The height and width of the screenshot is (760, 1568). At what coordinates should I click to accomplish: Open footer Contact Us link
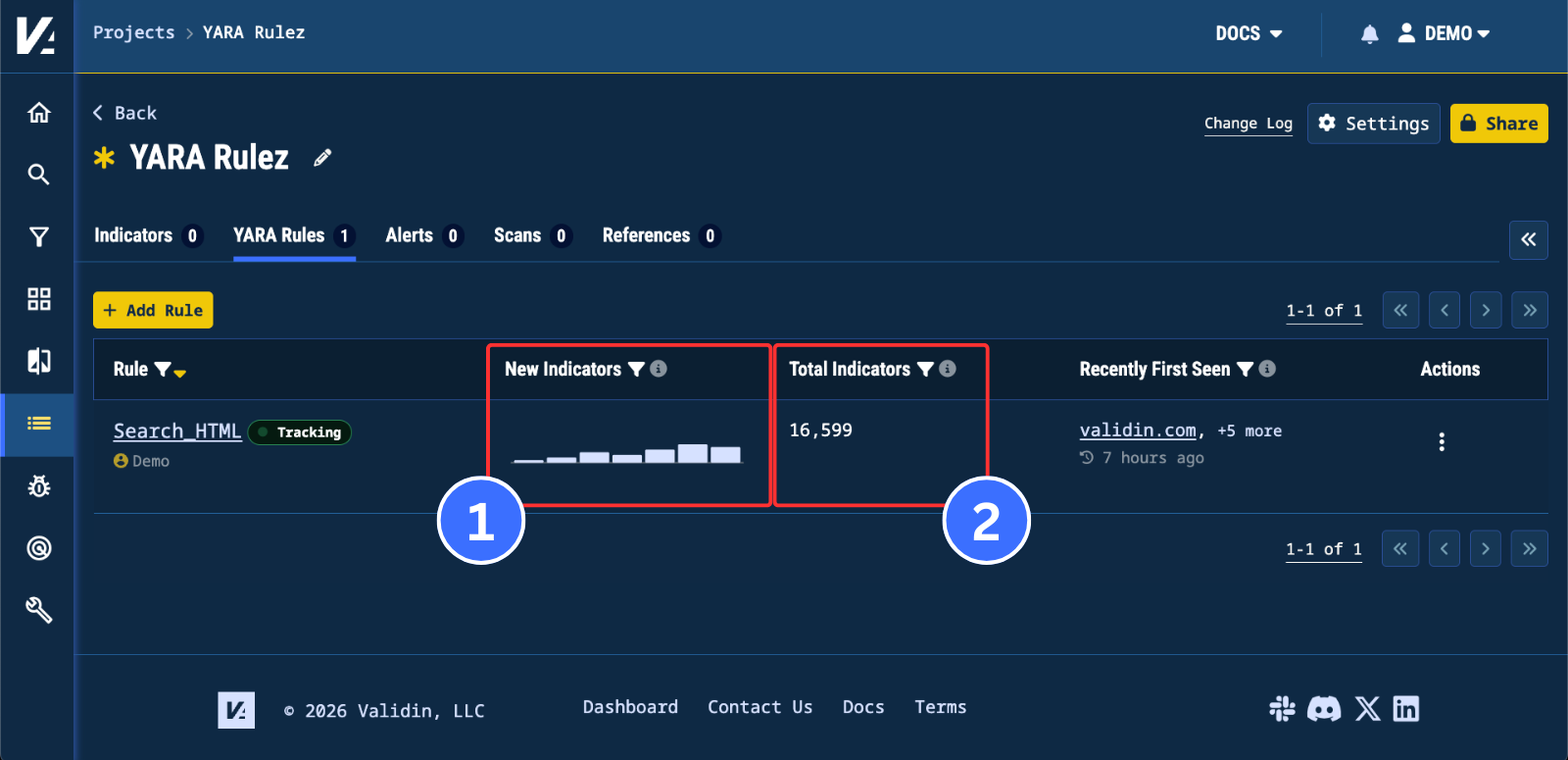pos(760,707)
